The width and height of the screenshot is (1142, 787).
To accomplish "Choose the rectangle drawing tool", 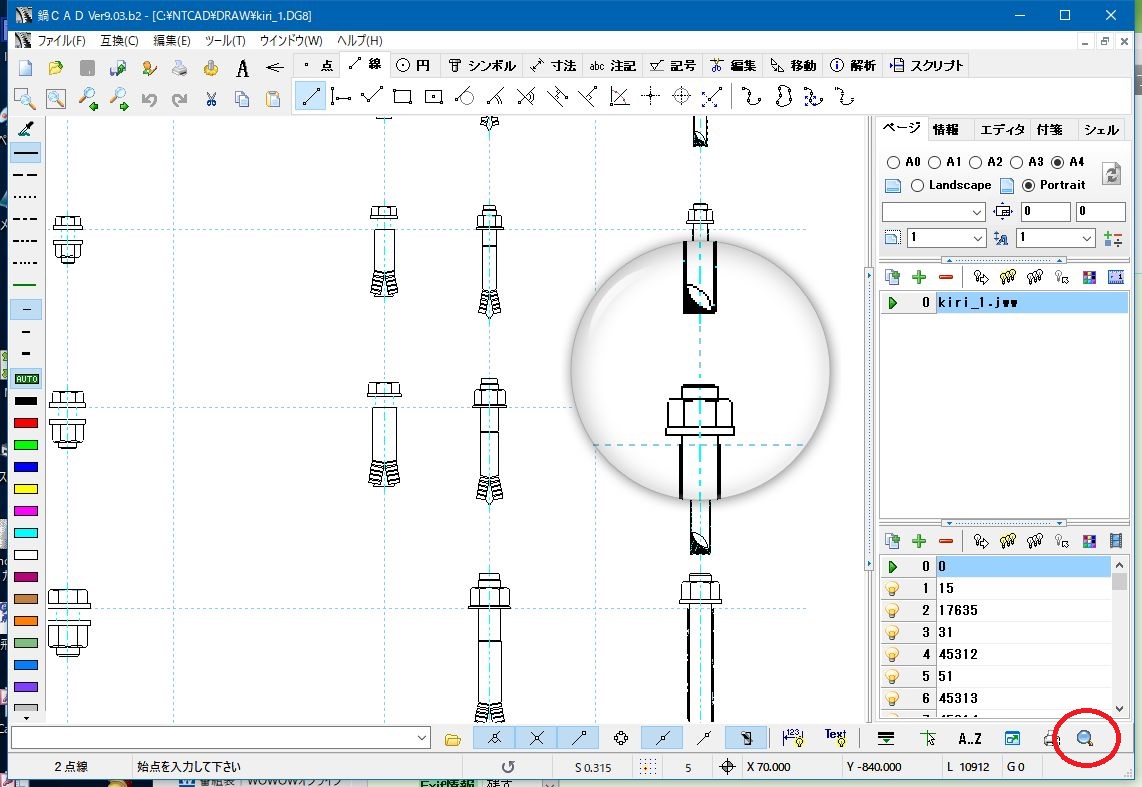I will tap(402, 96).
